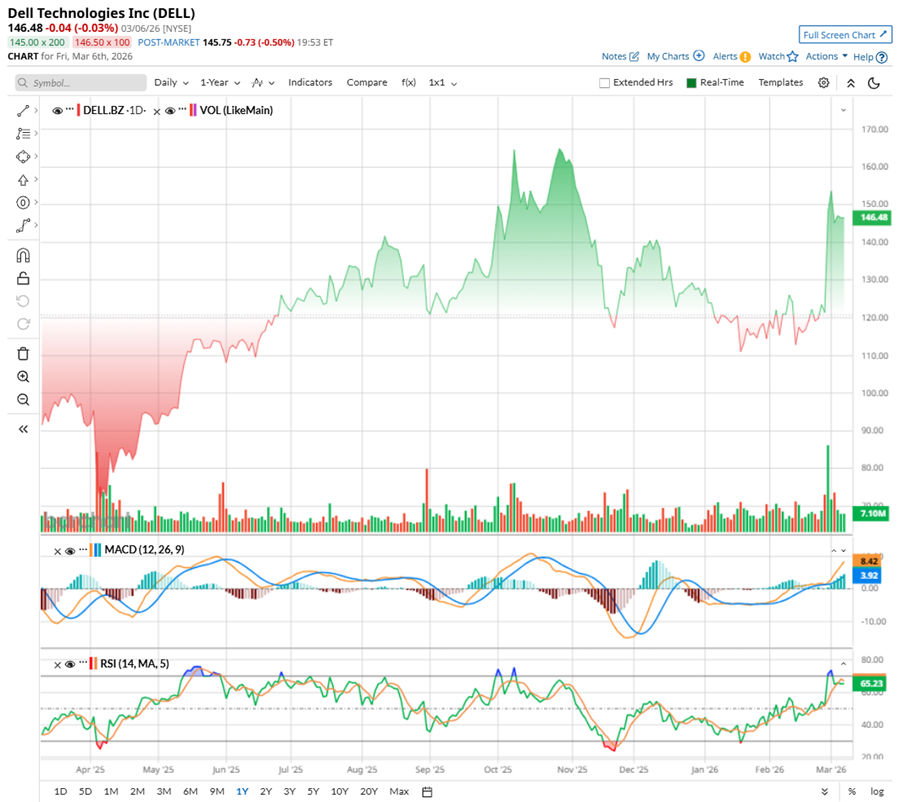This screenshot has width=903, height=802.
Task: Collapse header with double up chevron
Action: (851, 83)
